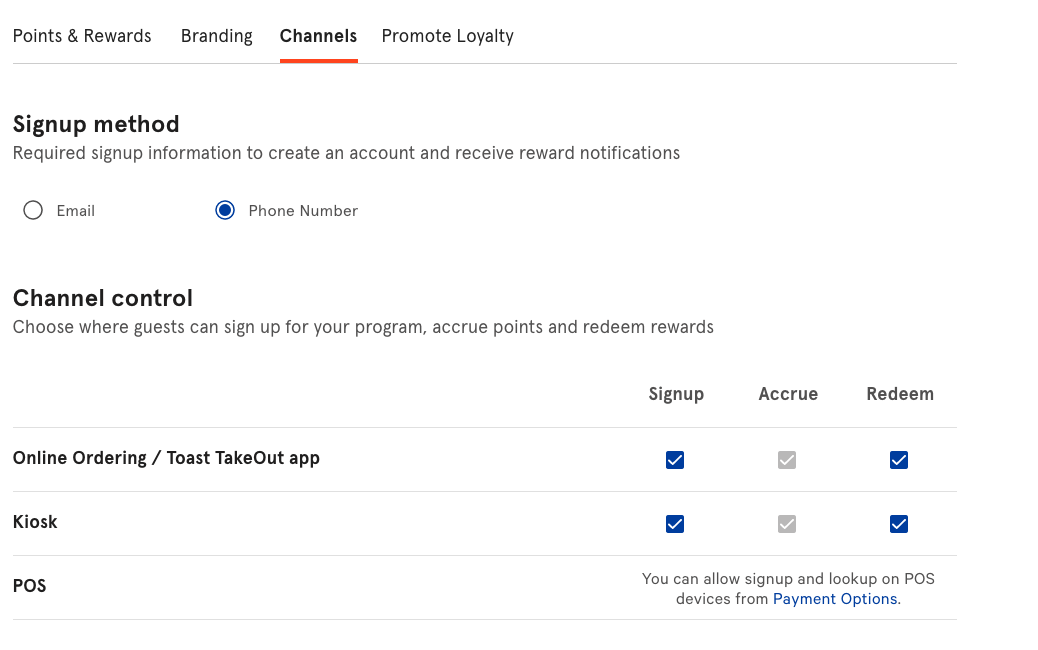The image size is (1038, 650).
Task: Click the Signup method heading
Action: click(x=96, y=123)
